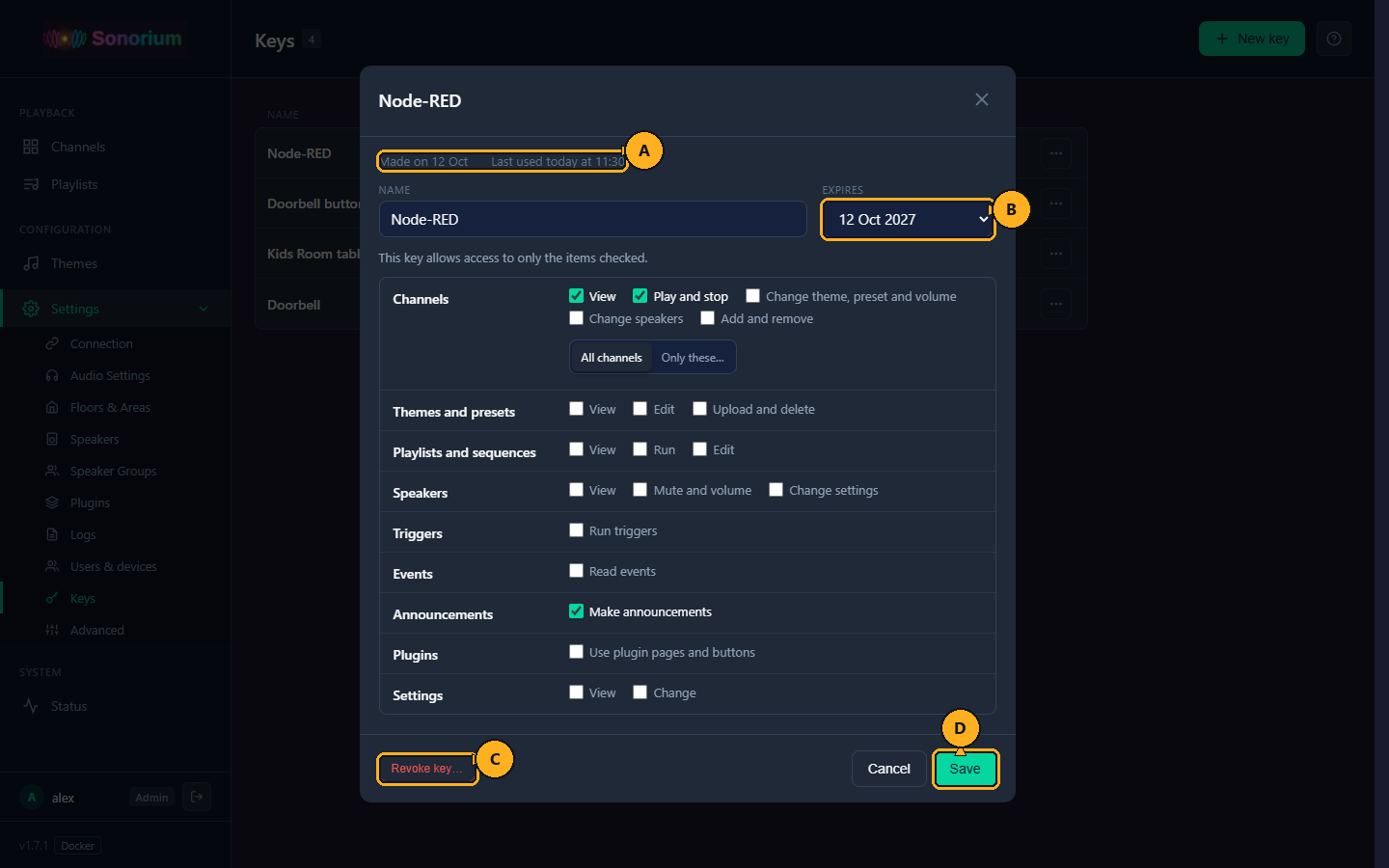Click the Connection link icon
The image size is (1389, 868).
[x=52, y=344]
